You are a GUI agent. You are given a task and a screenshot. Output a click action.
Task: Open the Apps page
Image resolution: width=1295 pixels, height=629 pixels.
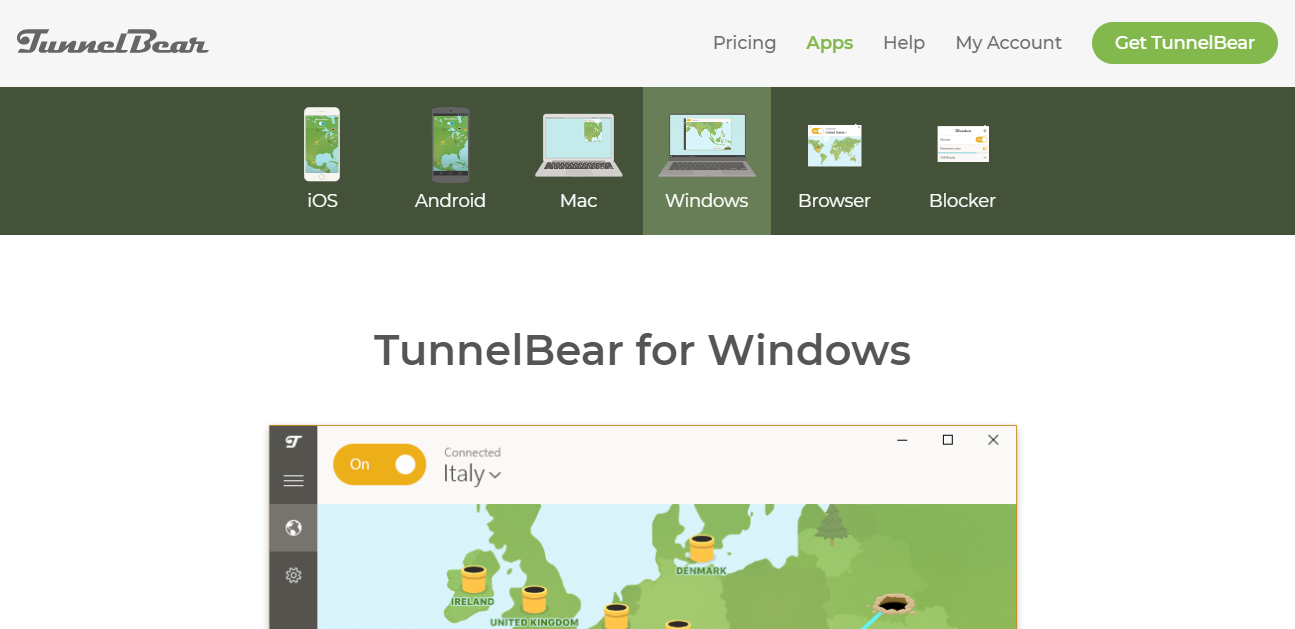829,43
